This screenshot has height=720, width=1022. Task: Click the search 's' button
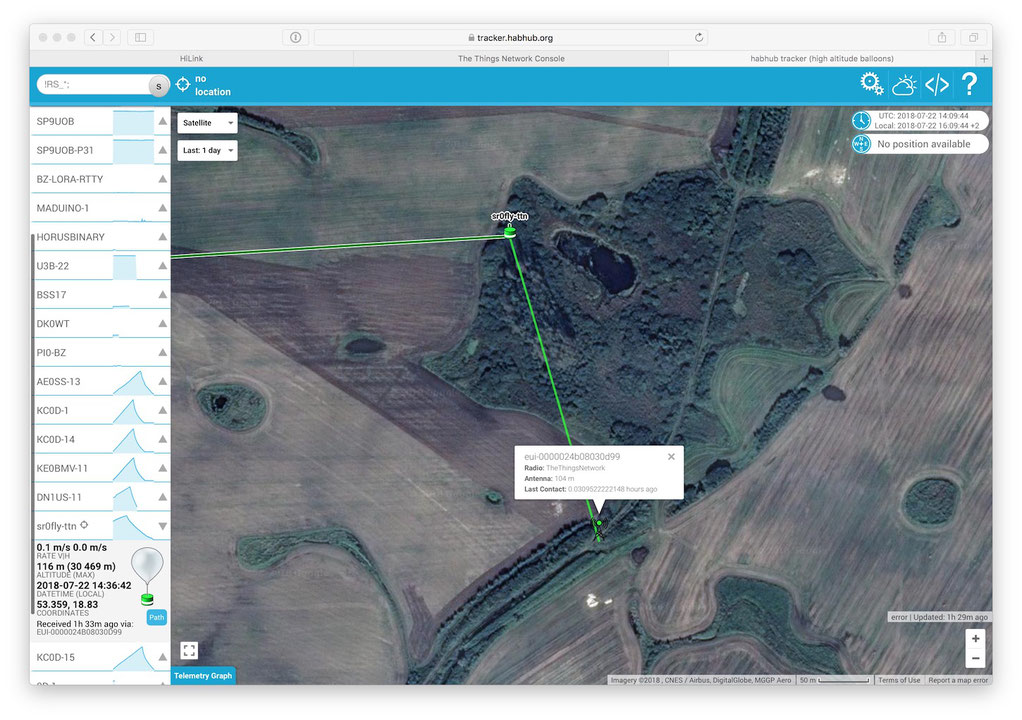(158, 85)
